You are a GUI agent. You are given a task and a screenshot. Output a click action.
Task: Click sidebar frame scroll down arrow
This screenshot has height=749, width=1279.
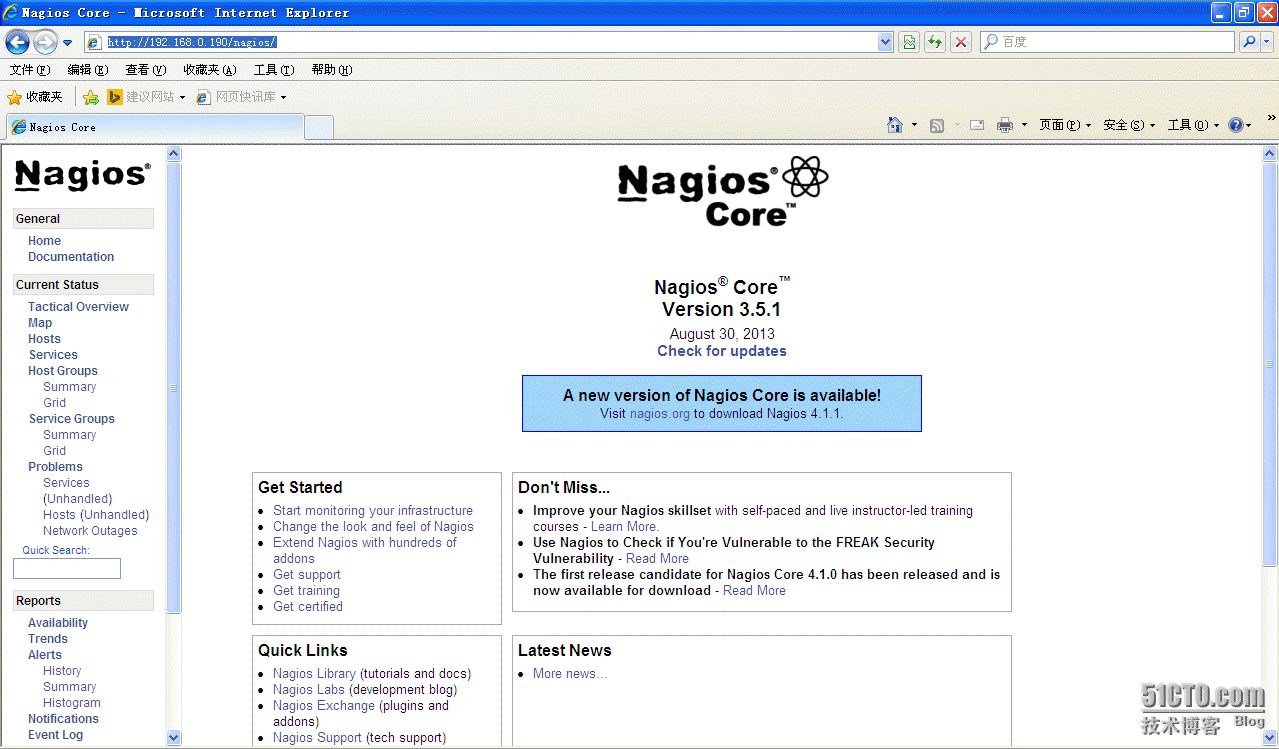[x=174, y=738]
